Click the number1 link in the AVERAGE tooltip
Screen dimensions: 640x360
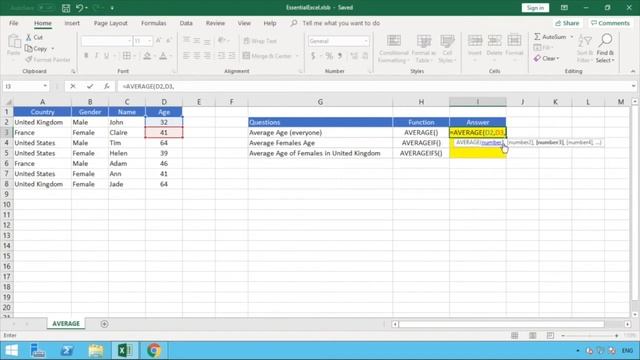(491, 142)
